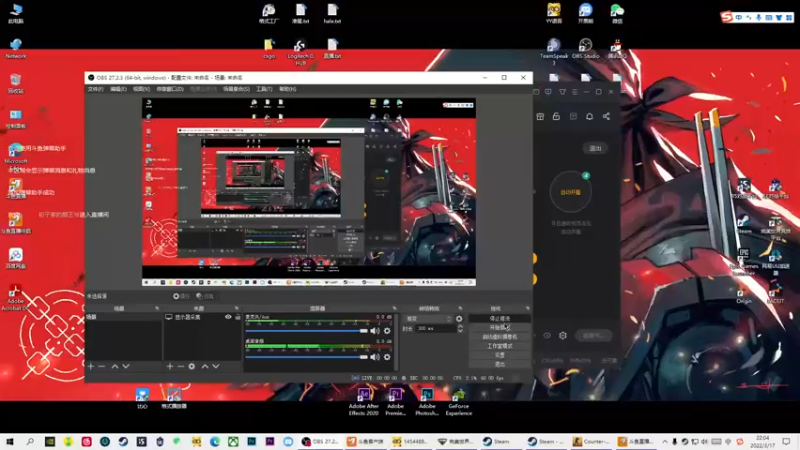This screenshot has width=800, height=450.
Task: Open the scene transition properties gear
Action: (x=459, y=318)
